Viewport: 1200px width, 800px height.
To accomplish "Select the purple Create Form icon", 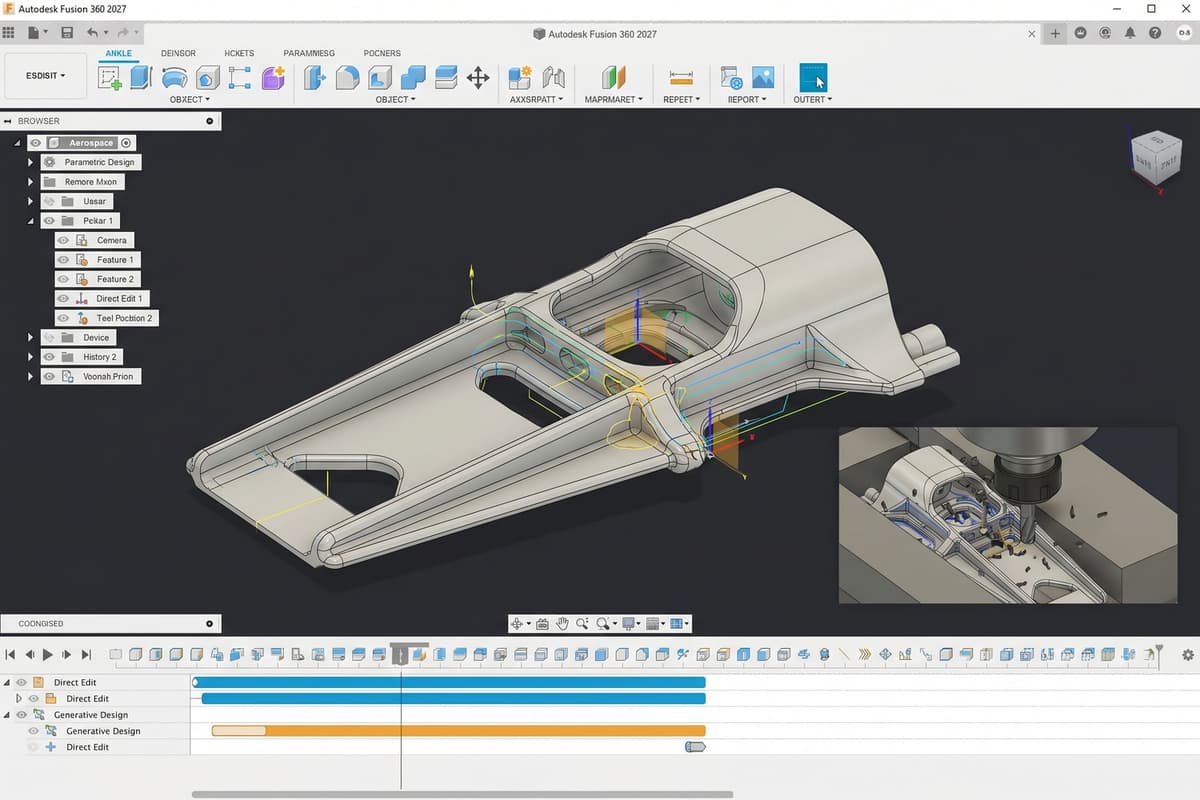I will tap(273, 78).
